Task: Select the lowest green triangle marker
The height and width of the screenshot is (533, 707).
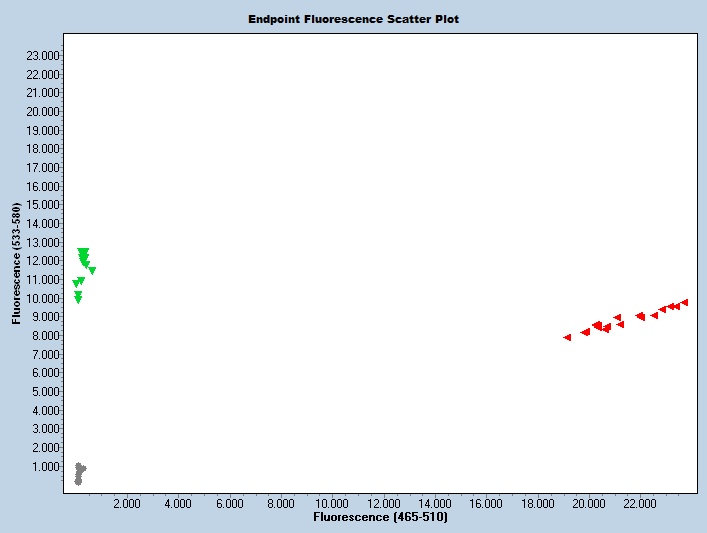Action: [x=78, y=300]
